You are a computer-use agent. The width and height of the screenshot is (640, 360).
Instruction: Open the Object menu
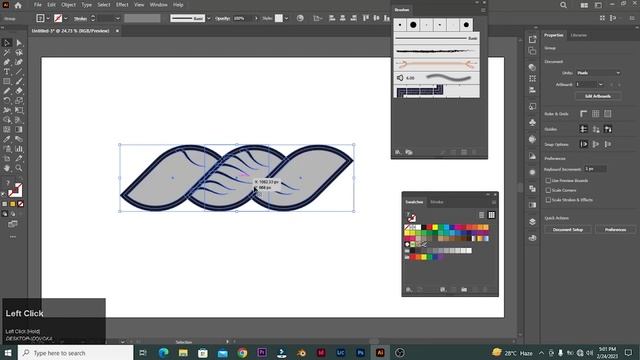pyautogui.click(x=69, y=5)
